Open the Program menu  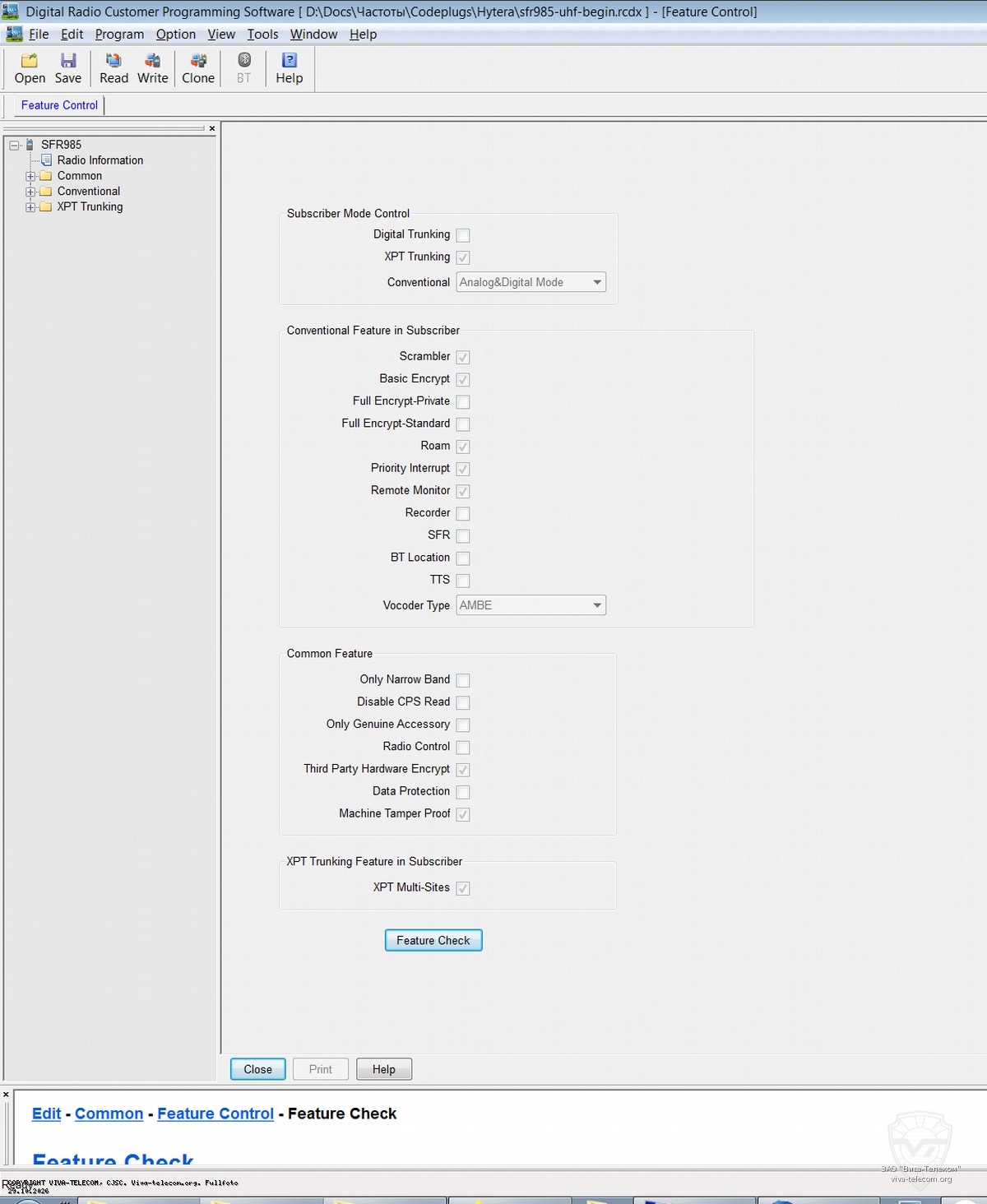(x=119, y=34)
